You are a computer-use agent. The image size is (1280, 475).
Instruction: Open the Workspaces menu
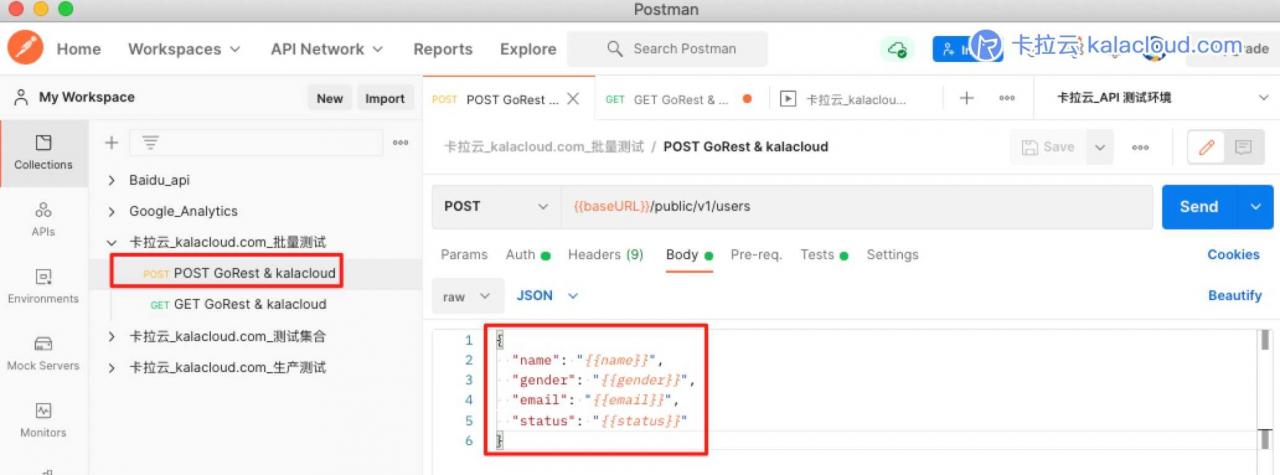(x=184, y=49)
